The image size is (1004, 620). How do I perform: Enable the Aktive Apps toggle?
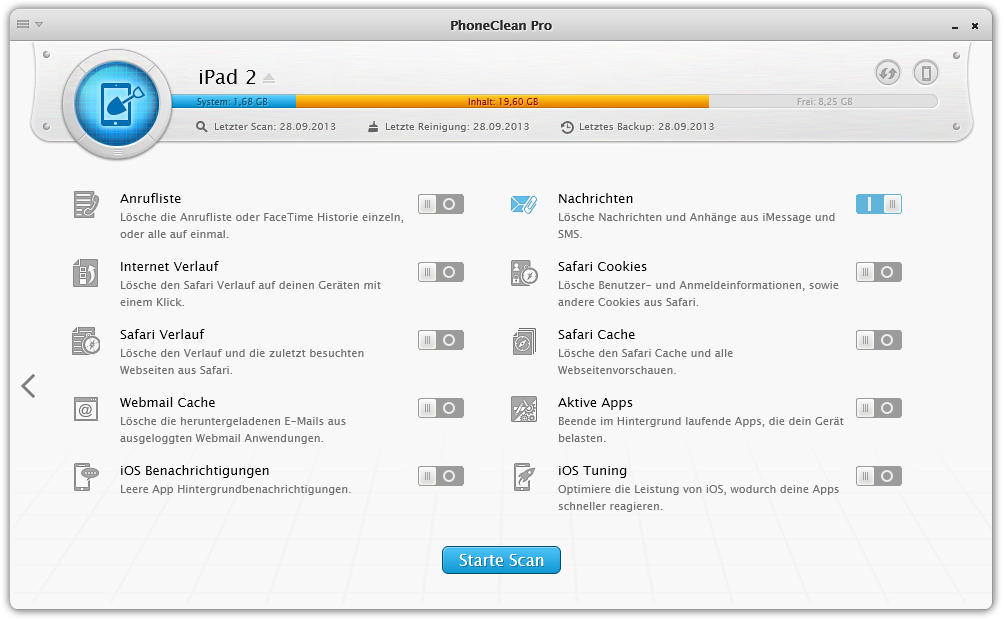click(878, 408)
